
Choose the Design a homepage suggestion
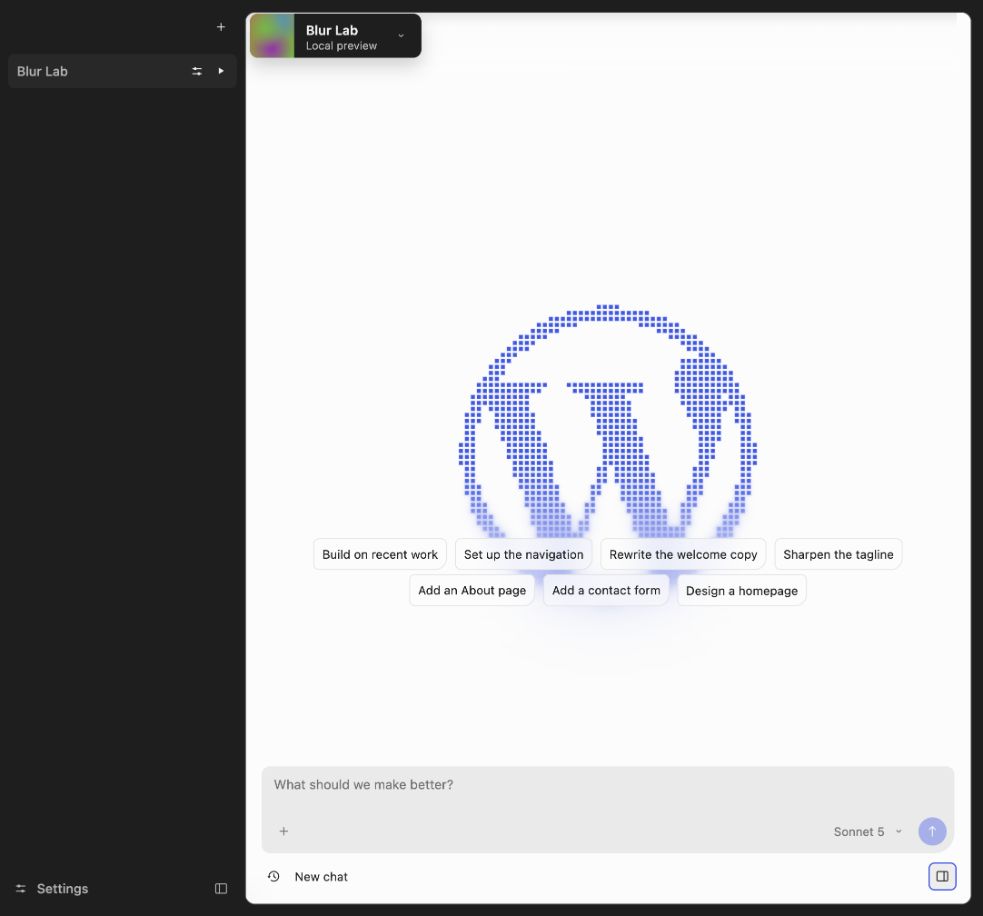point(742,591)
